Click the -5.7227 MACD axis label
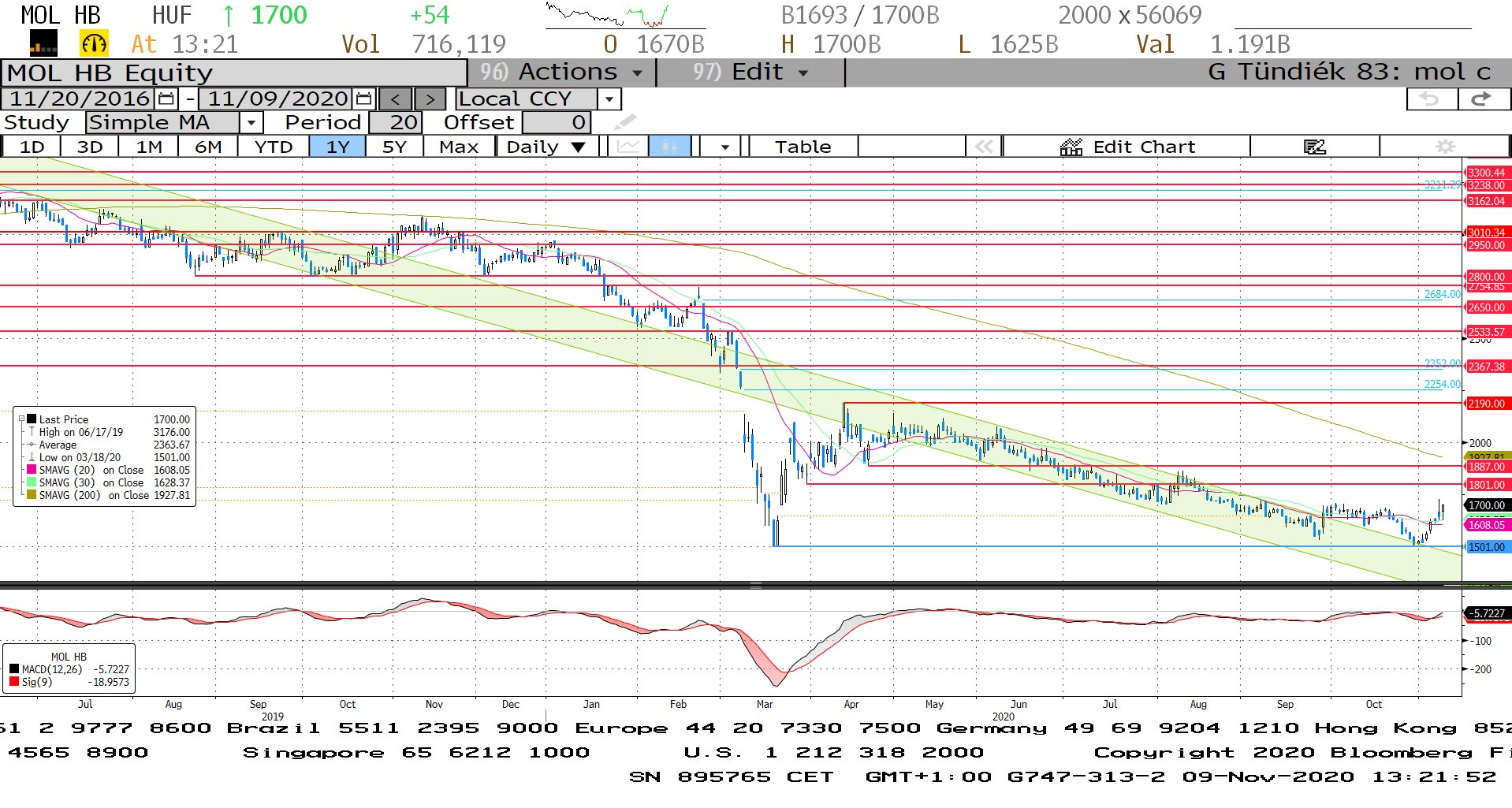The image size is (1512, 808). [1487, 613]
